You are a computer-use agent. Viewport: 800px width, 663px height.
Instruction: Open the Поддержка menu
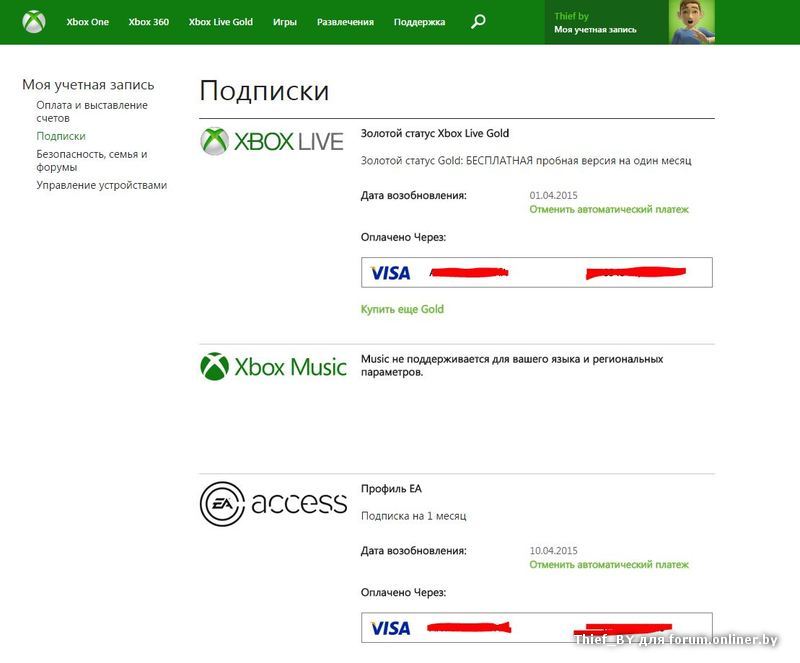click(x=419, y=22)
